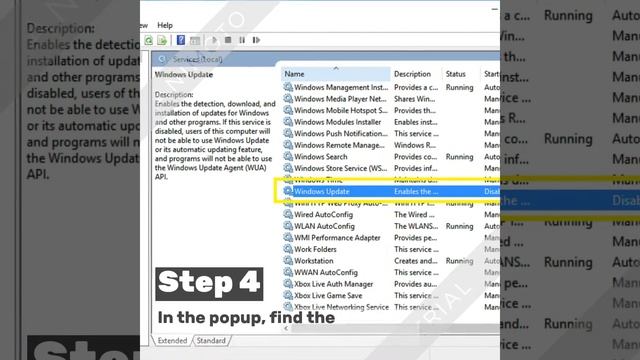Image resolution: width=640 pixels, height=360 pixels.
Task: Click the gear icon beside Workstation
Action: pos(288,260)
